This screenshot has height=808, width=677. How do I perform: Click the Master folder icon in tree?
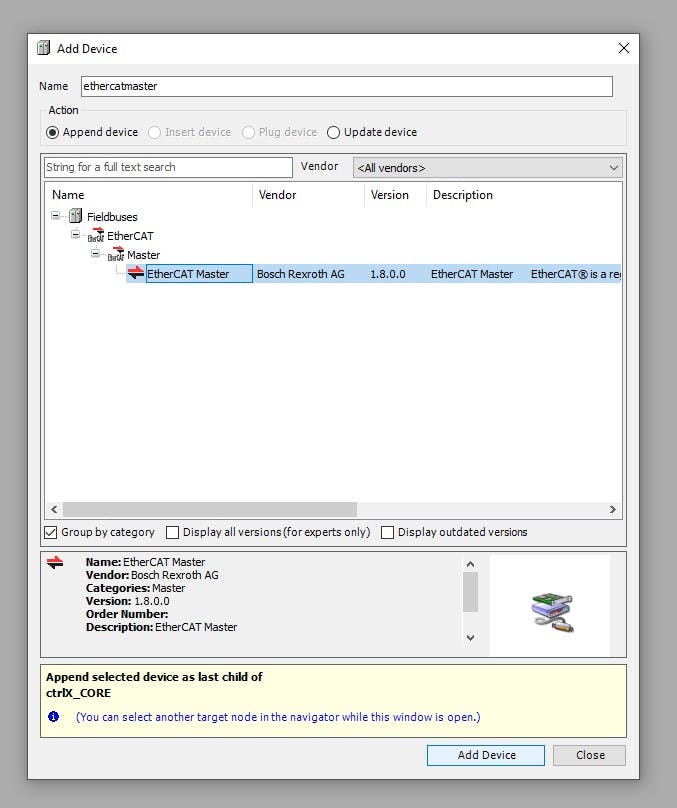click(x=115, y=255)
